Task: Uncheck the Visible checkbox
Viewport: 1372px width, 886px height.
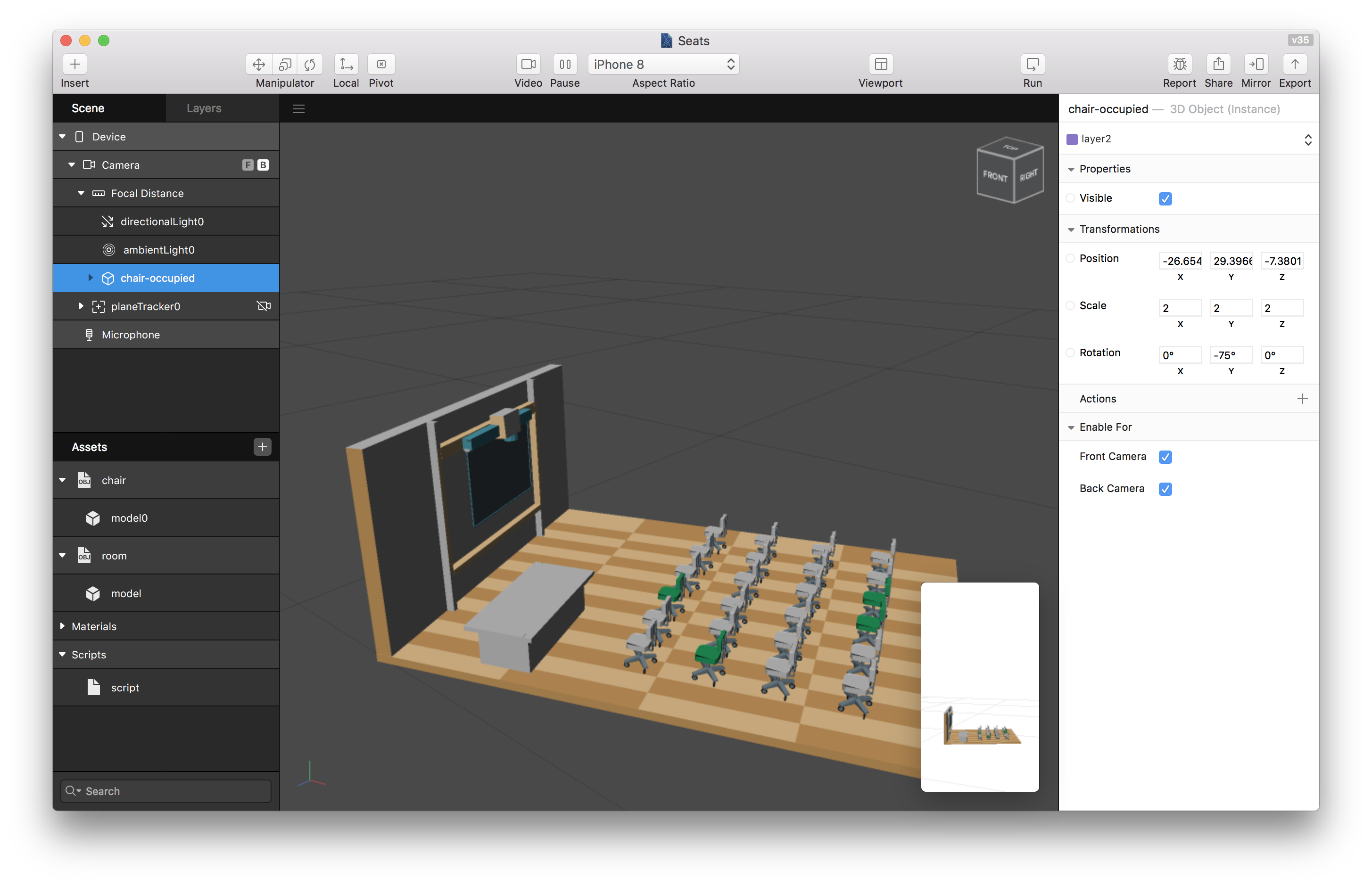Action: (1165, 199)
